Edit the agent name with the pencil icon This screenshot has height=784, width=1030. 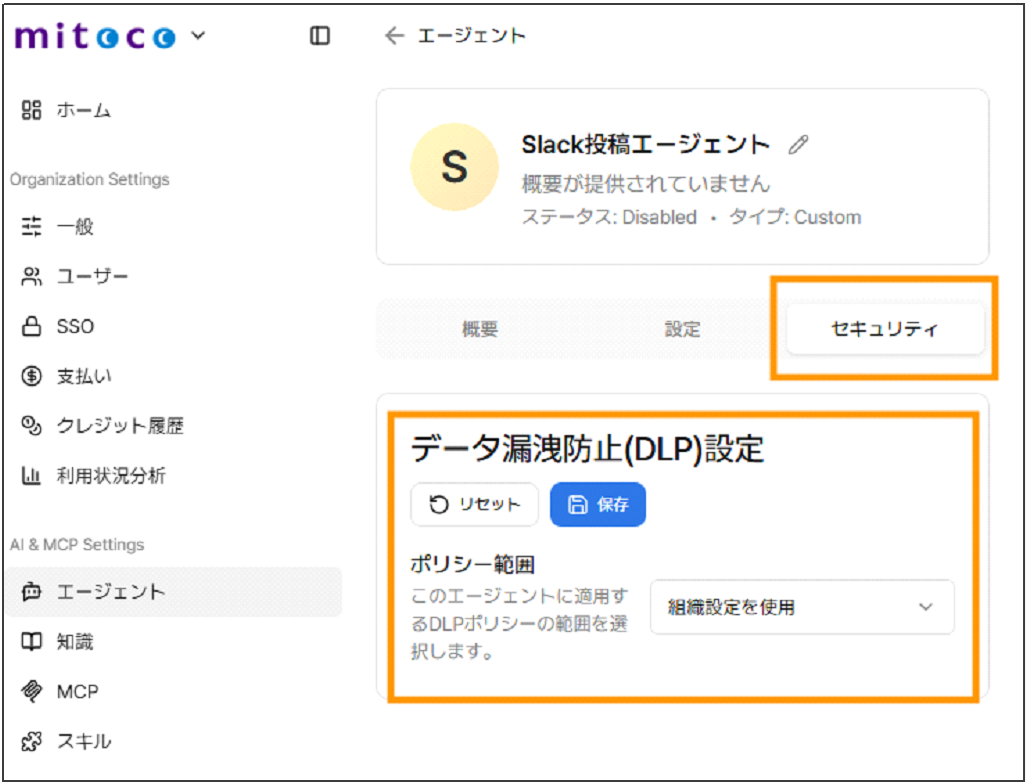click(797, 145)
